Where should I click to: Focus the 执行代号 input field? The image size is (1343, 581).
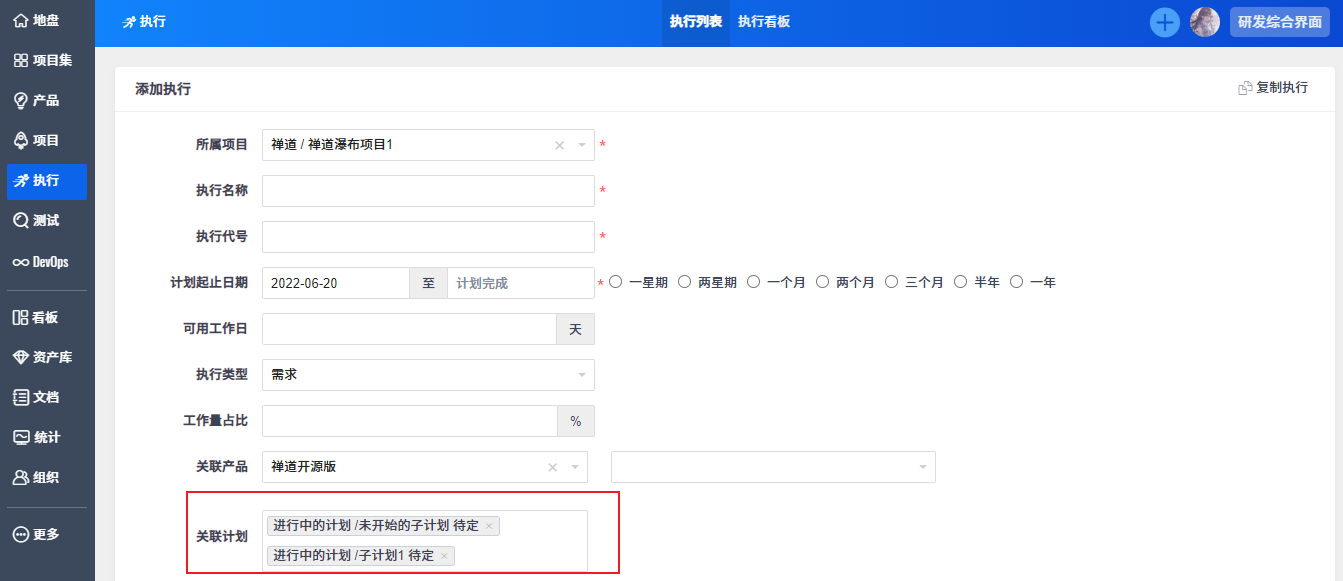coord(428,237)
